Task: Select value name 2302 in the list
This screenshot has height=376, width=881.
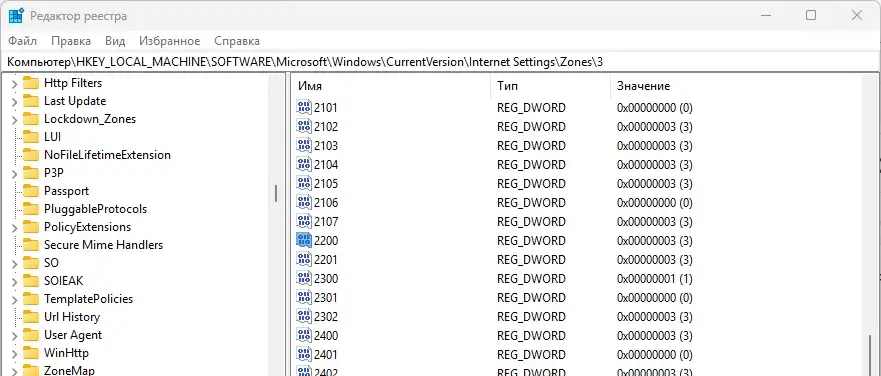Action: click(x=326, y=316)
